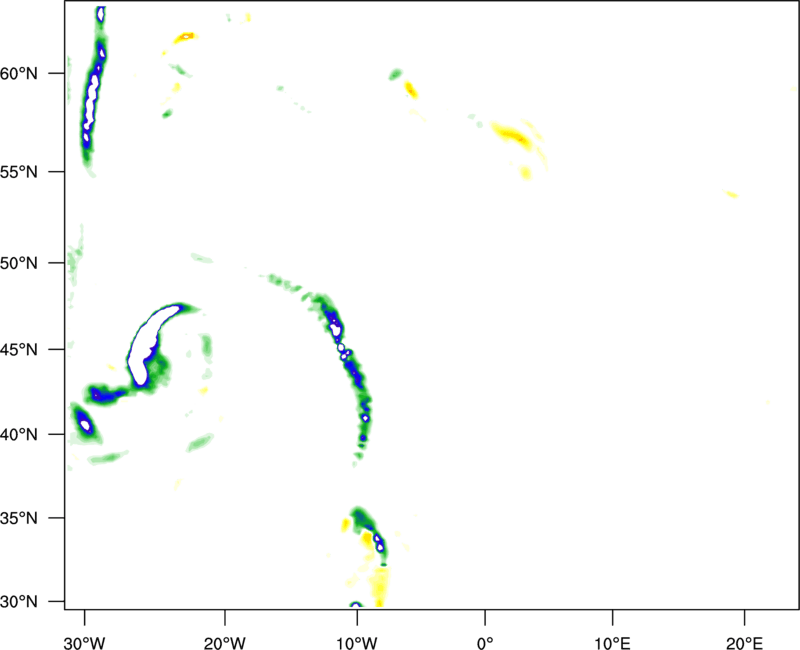Screen dimensions: 800x650
Task: Click the 20°W longitude label
Action: (224, 643)
